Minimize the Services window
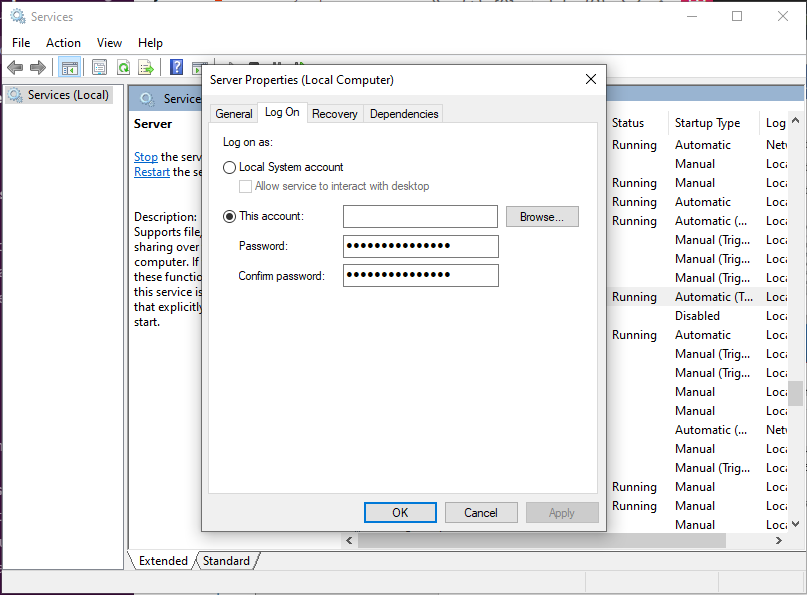Viewport: 807px width, 595px height. [x=692, y=16]
